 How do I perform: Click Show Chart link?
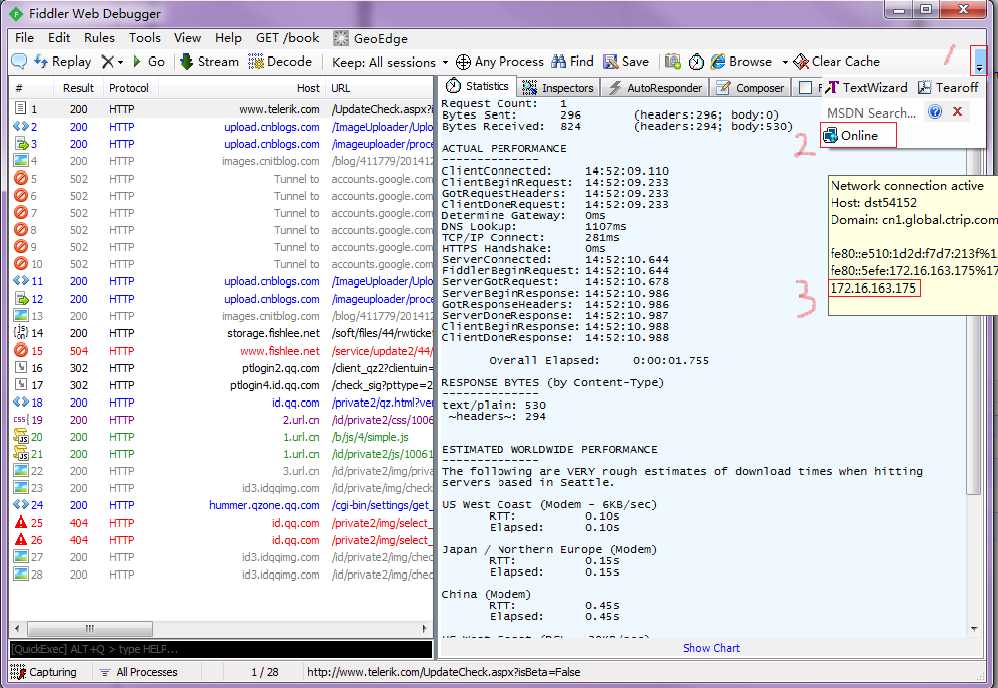click(x=711, y=648)
